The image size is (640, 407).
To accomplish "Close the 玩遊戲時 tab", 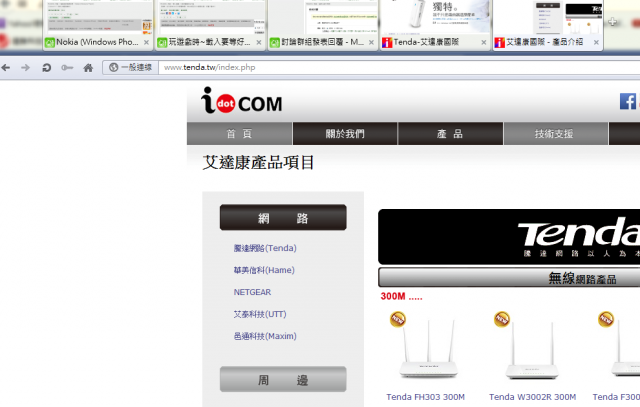I will [259, 42].
